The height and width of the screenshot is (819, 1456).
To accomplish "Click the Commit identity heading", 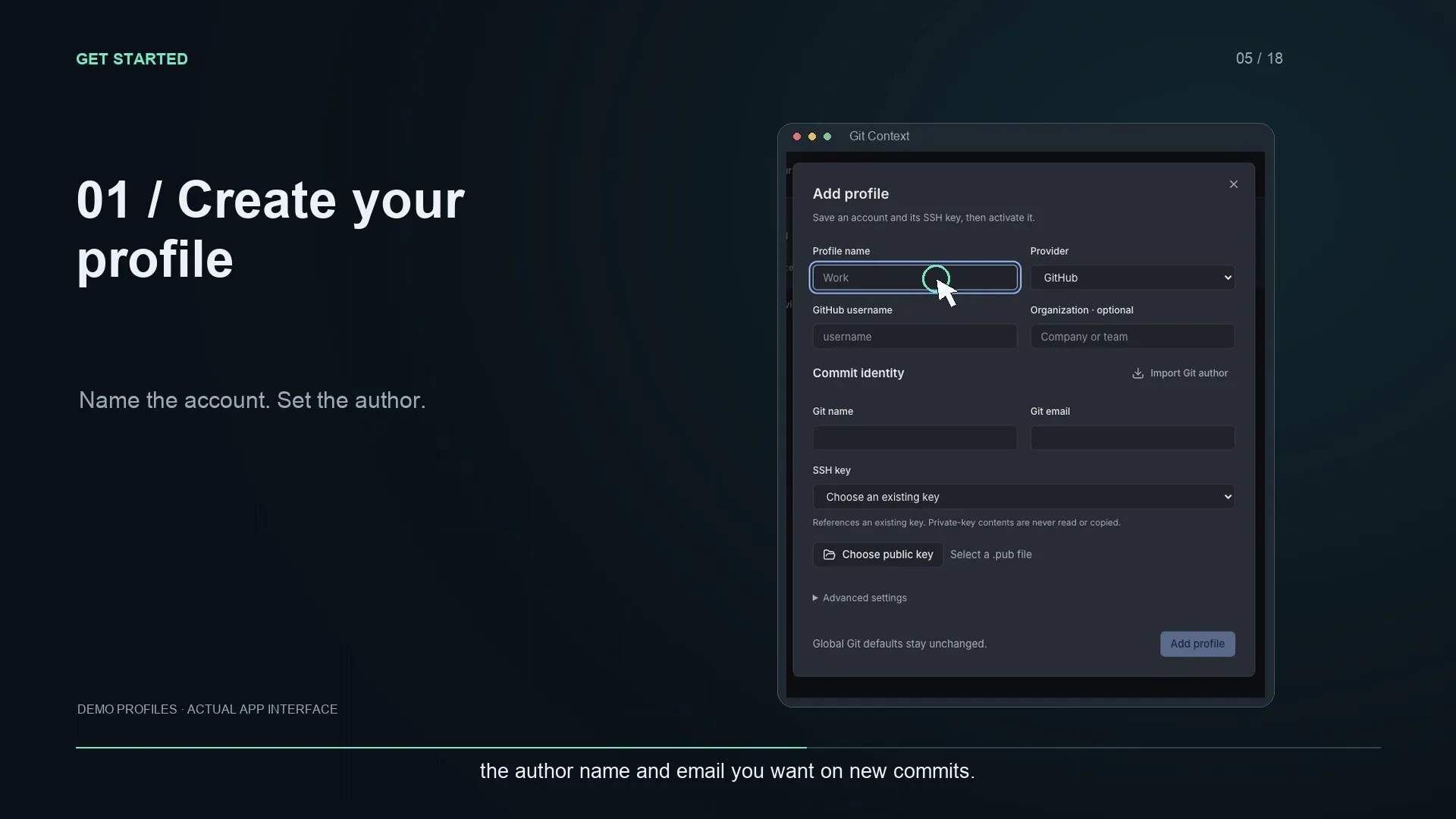I will (x=858, y=373).
